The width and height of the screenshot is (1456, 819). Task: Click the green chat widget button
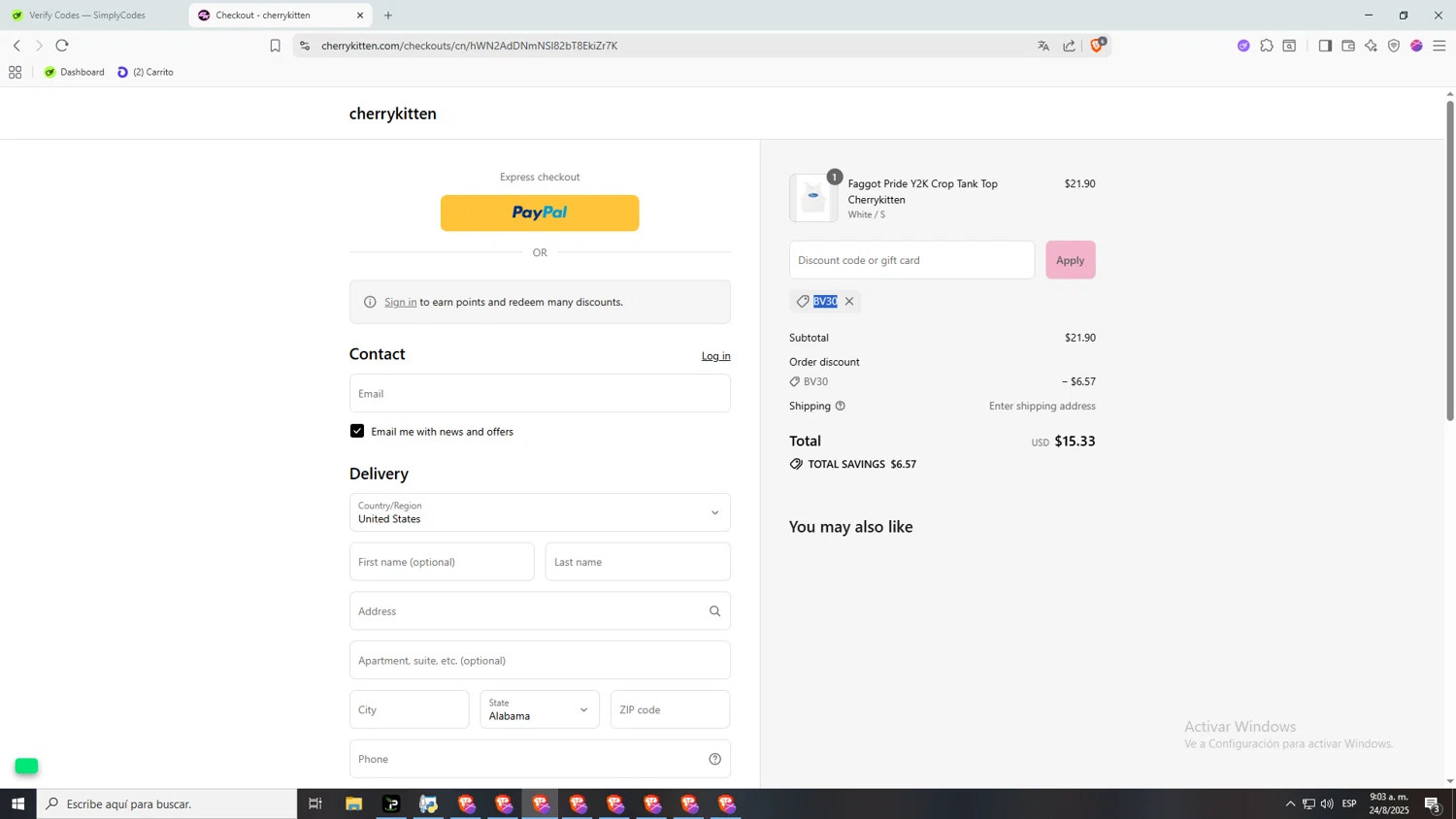pos(26,767)
